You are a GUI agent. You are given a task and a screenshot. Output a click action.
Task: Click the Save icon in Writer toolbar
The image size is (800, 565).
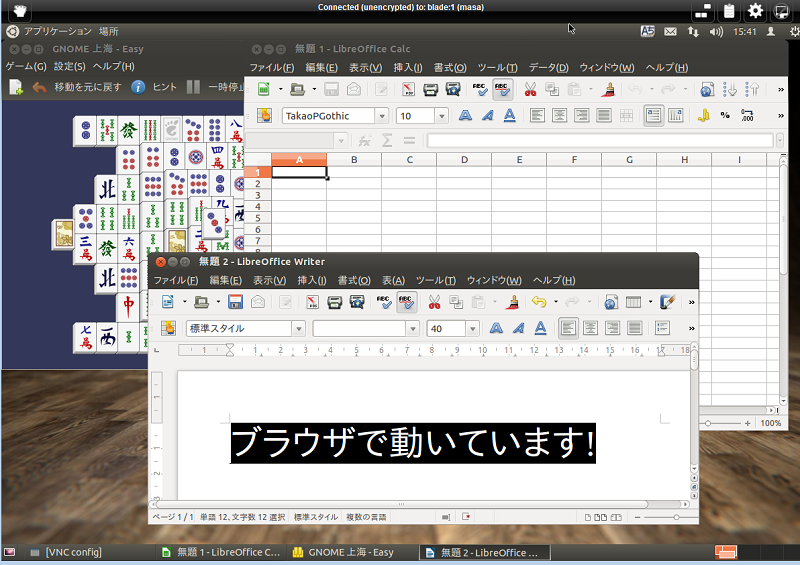235,302
